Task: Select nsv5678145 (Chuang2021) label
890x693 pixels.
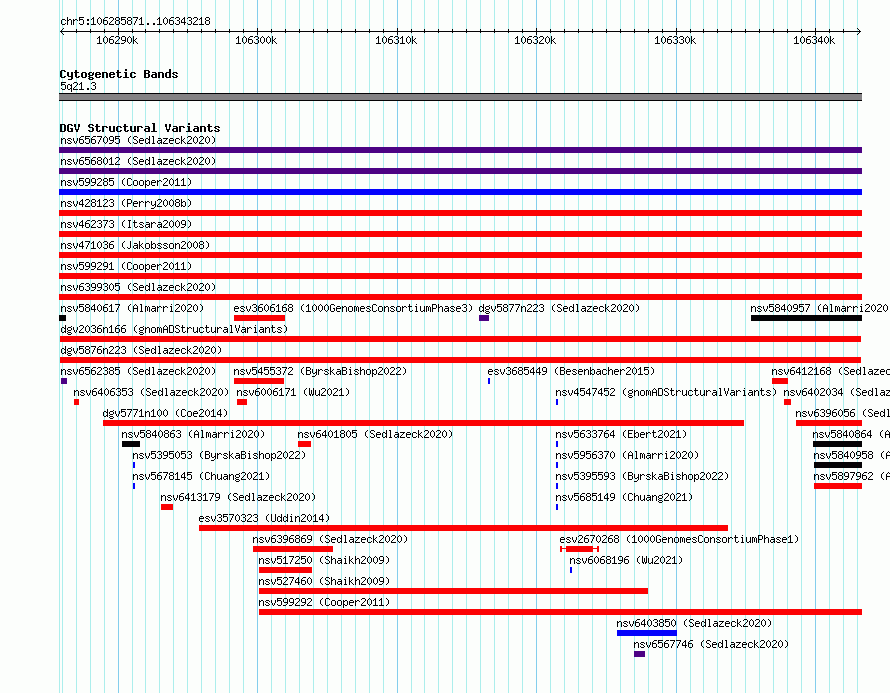Action: [x=201, y=476]
